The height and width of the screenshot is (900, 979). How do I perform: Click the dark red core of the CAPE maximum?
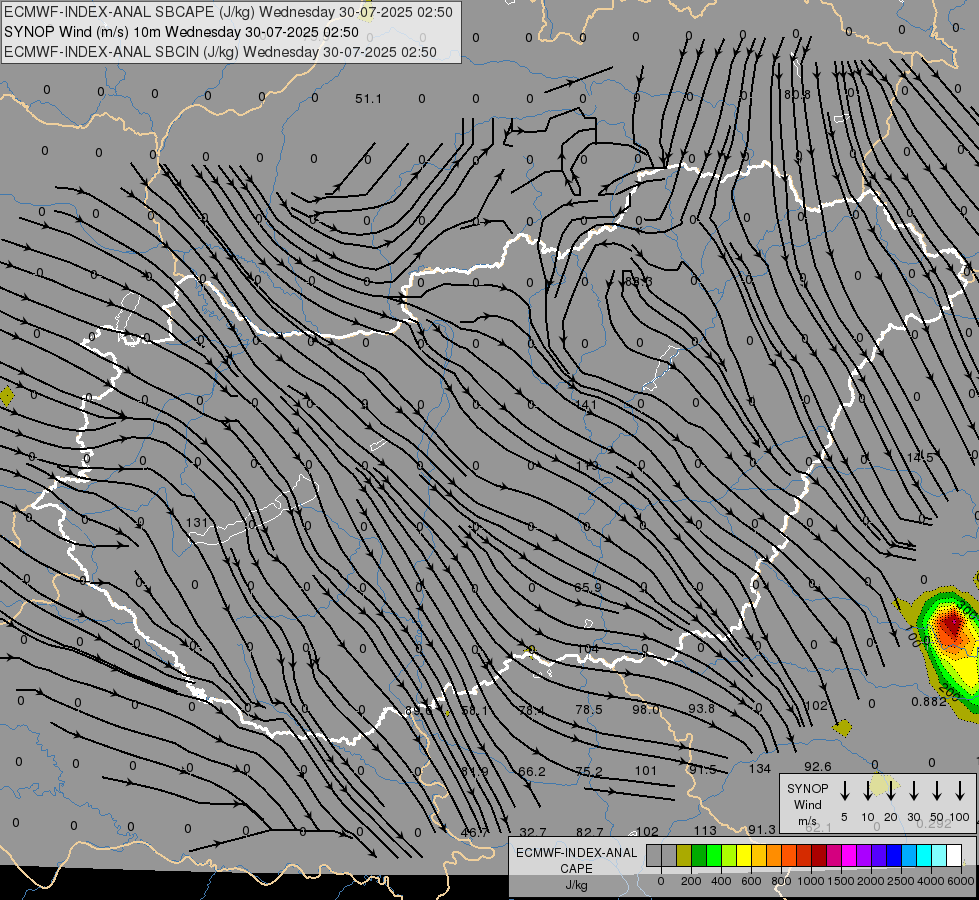[x=952, y=624]
